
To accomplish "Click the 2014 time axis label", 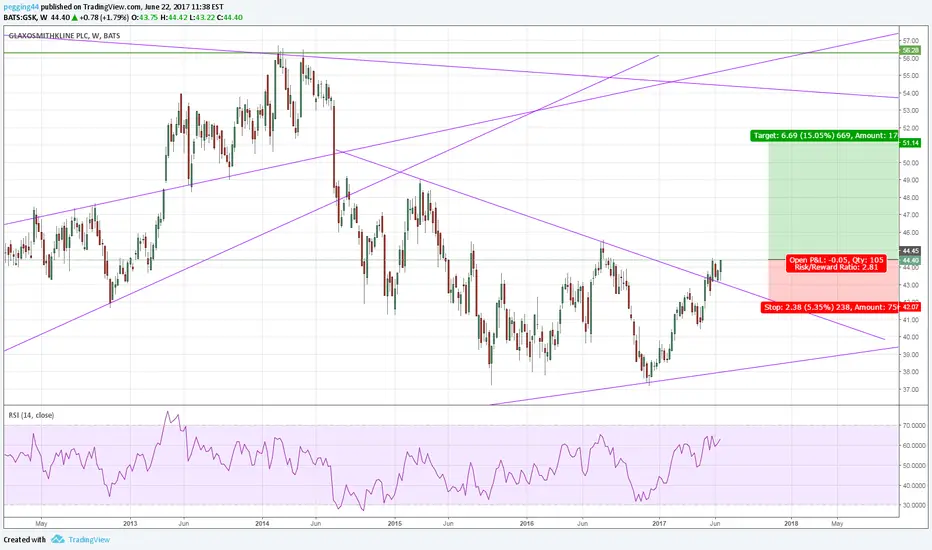I will (x=262, y=524).
